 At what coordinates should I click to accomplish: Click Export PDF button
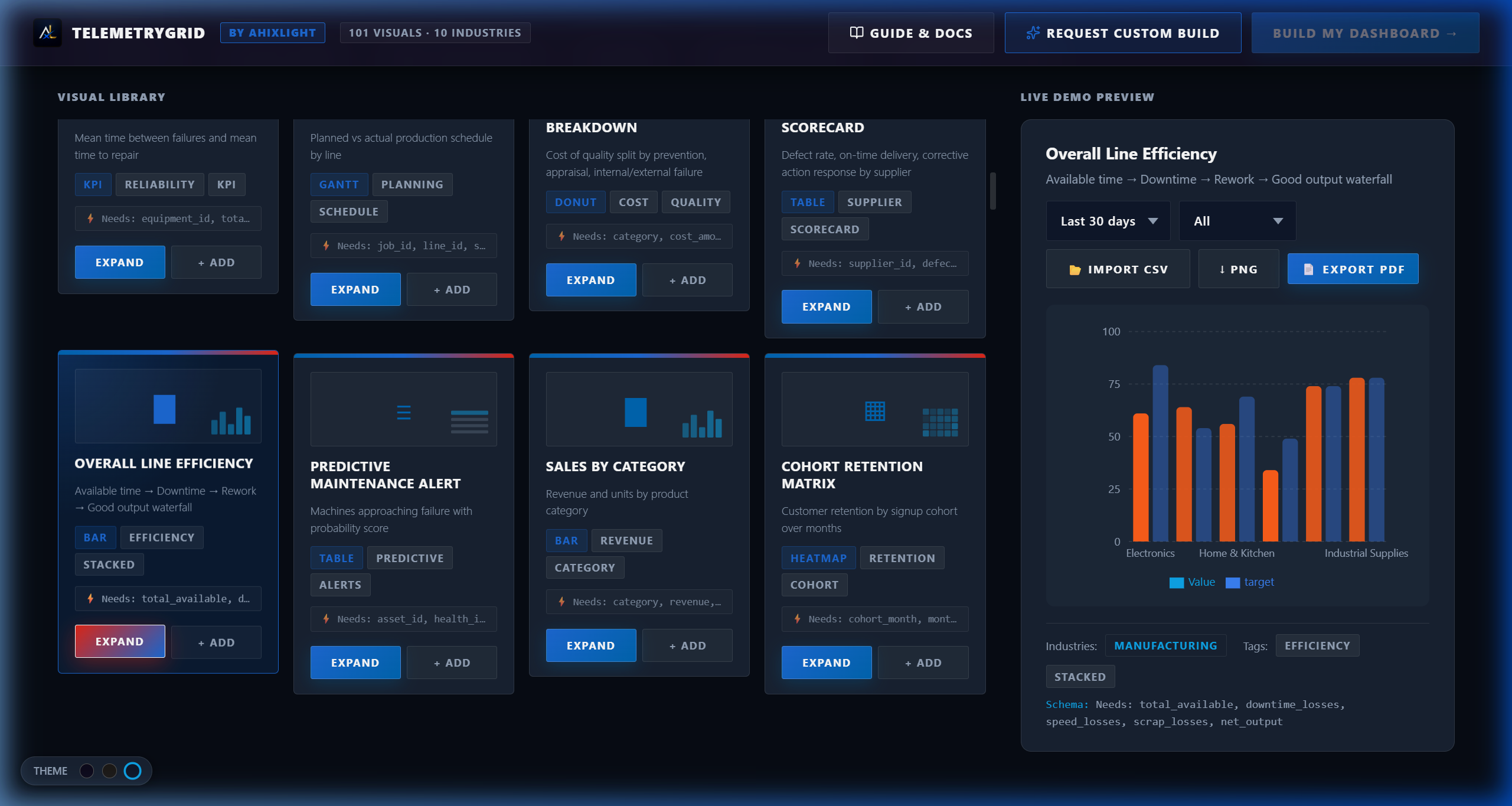click(x=1353, y=269)
